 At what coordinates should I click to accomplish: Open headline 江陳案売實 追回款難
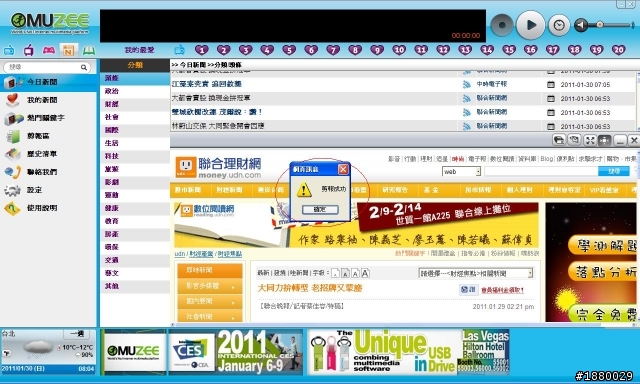click(x=207, y=84)
